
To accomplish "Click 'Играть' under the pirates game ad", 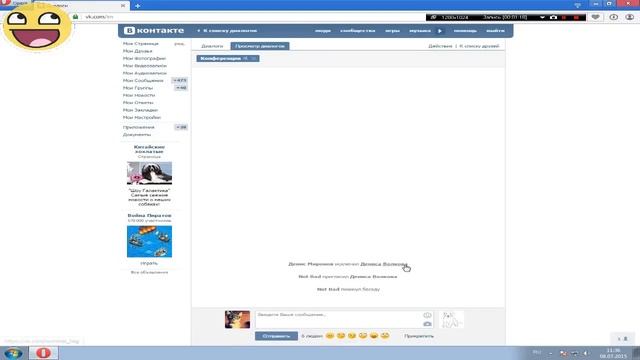I will pyautogui.click(x=149, y=263).
